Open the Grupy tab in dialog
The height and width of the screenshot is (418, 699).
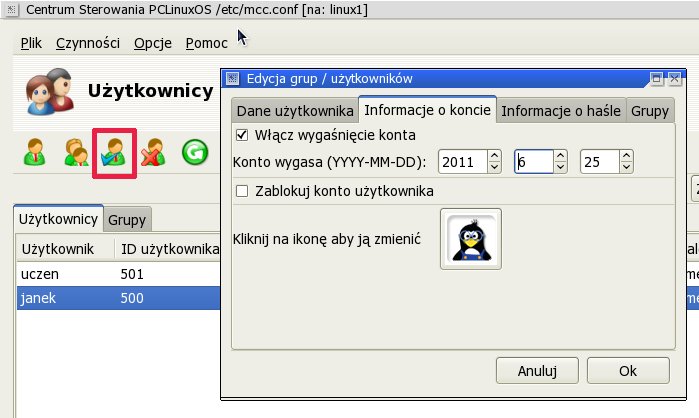(x=650, y=111)
